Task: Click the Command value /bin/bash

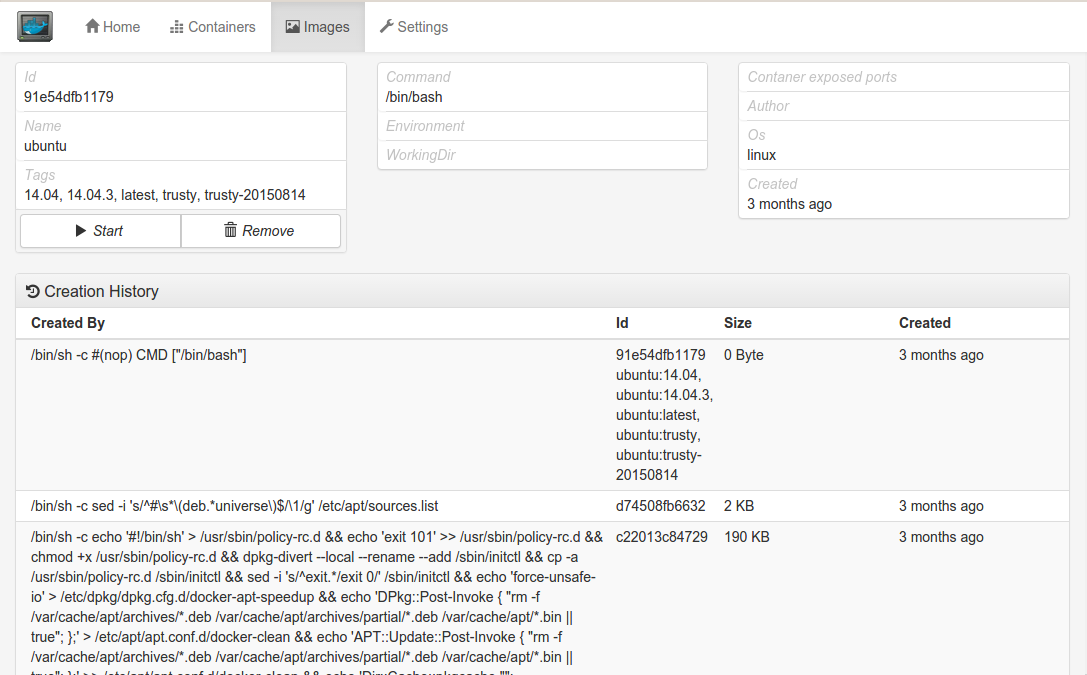Action: [414, 97]
